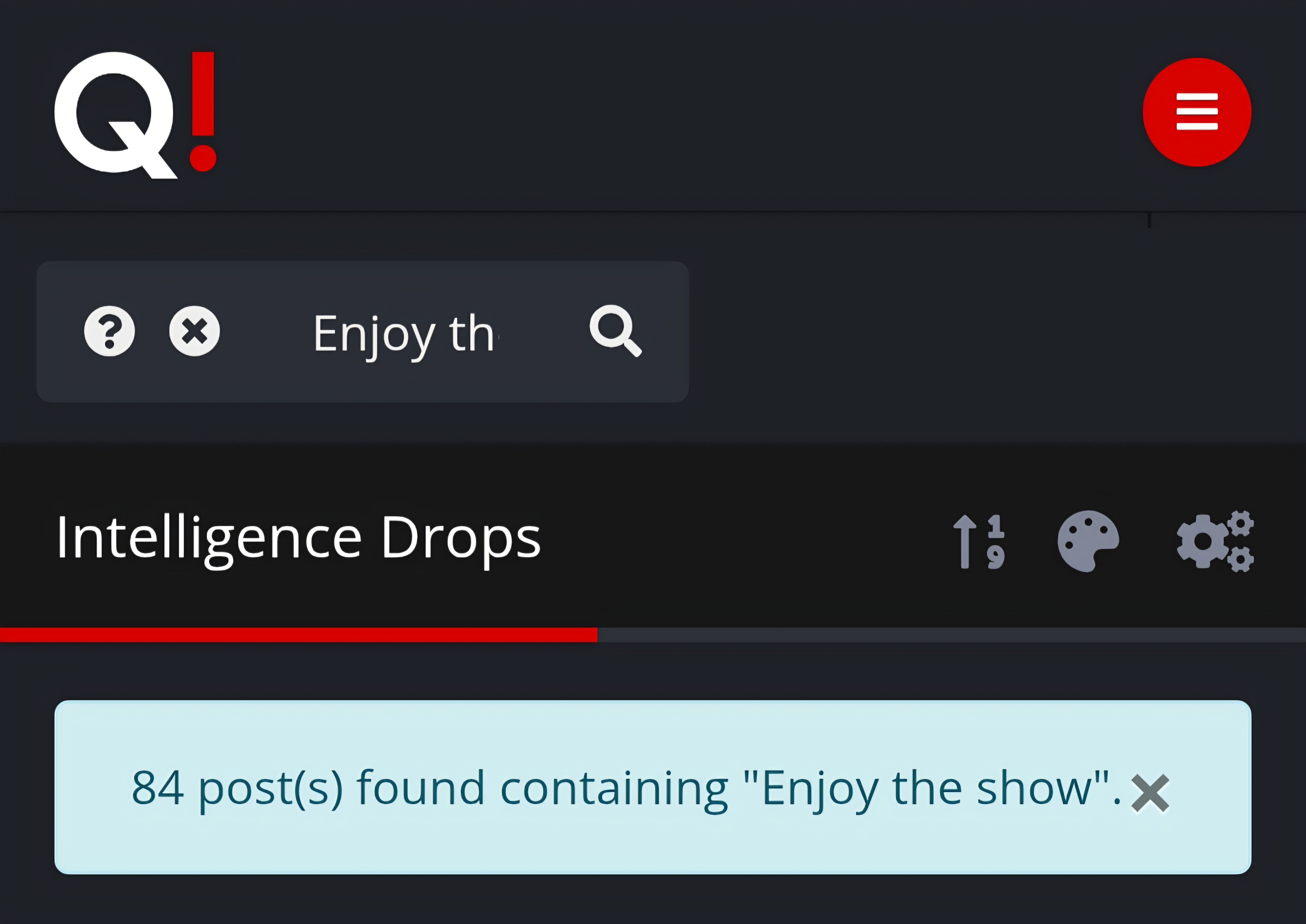Viewport: 1306px width, 924px height.
Task: Open the red hamburger menu
Action: 1197,112
